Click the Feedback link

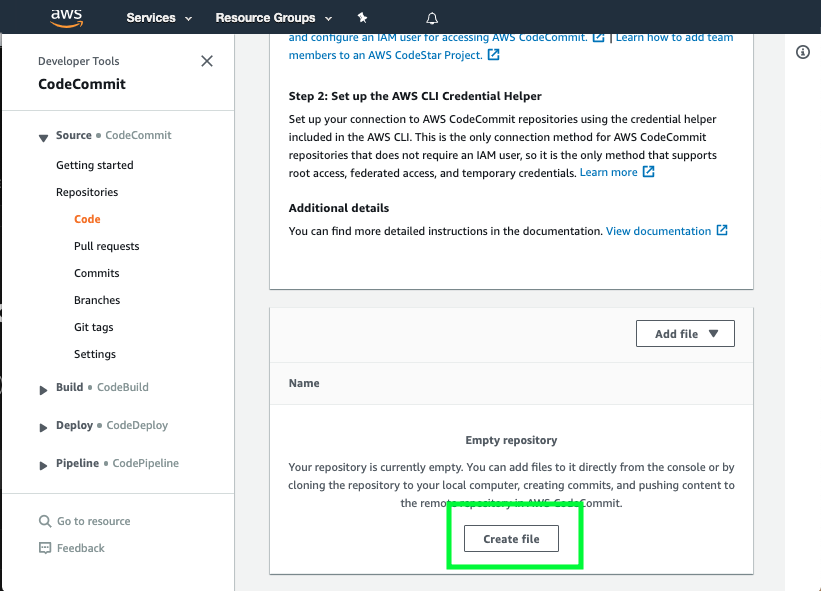coord(81,548)
